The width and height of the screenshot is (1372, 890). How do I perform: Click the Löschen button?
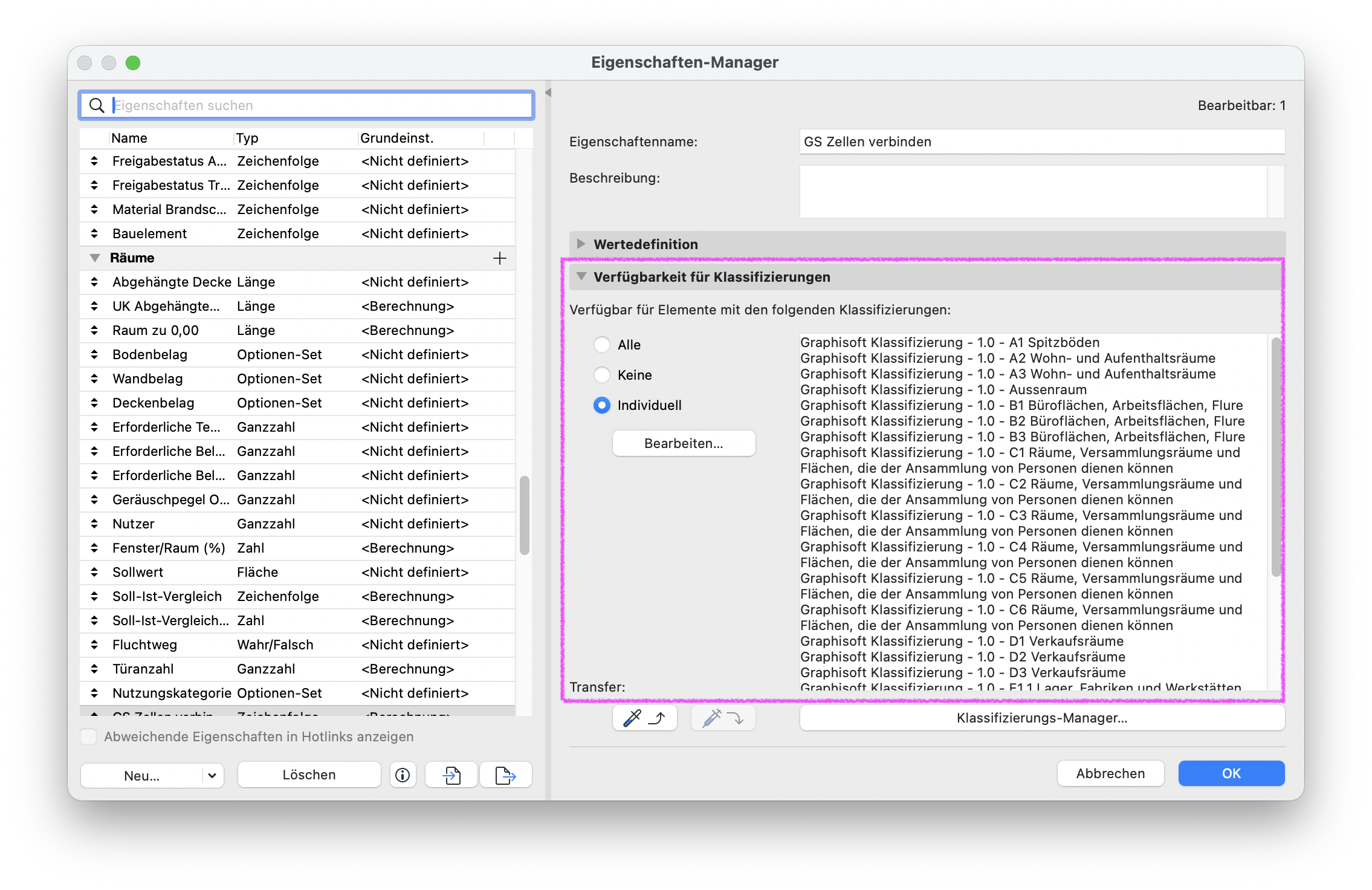pos(309,775)
